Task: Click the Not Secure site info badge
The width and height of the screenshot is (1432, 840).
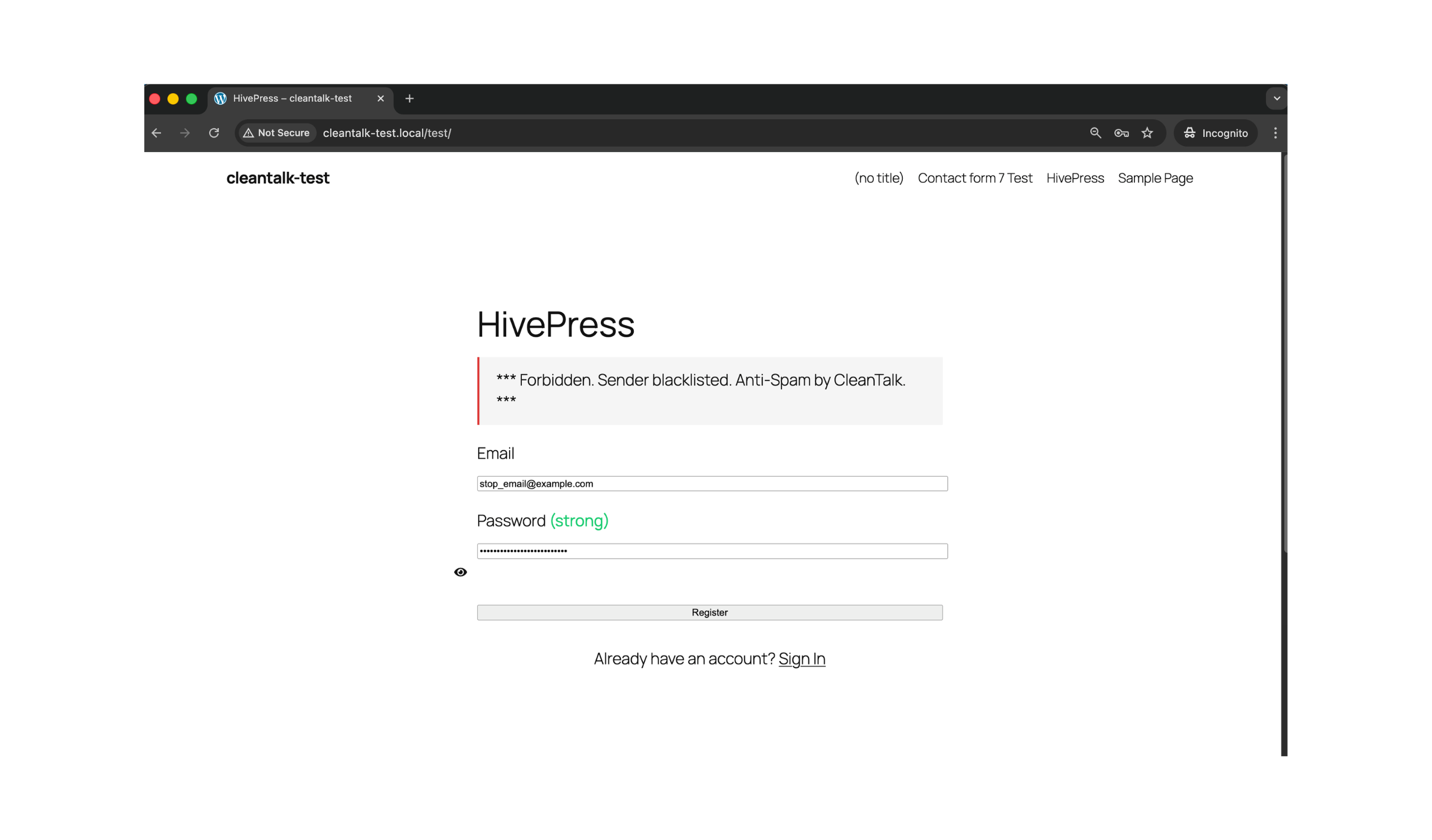Action: (277, 133)
